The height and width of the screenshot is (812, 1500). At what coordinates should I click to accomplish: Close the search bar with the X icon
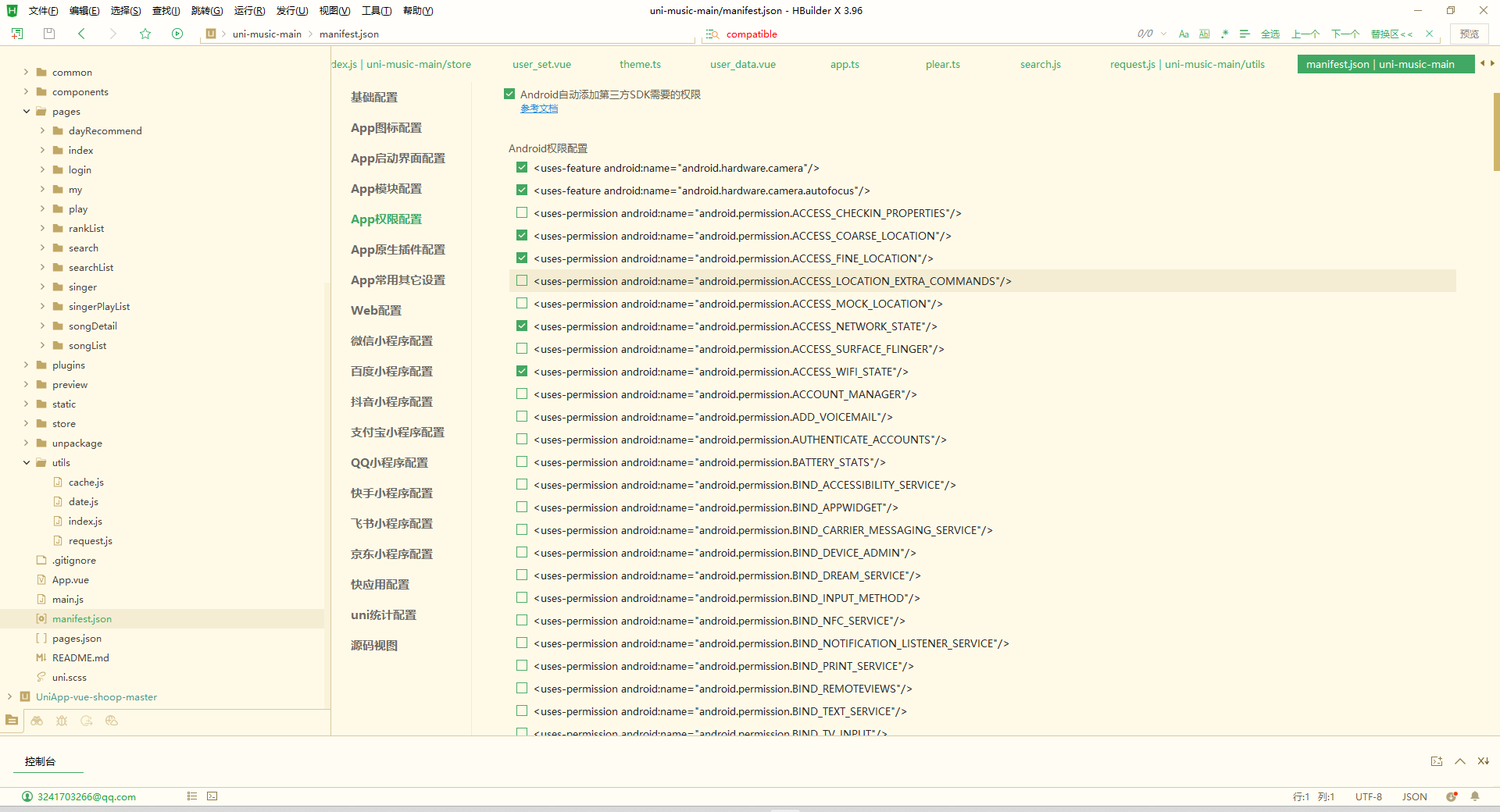click(x=1429, y=34)
